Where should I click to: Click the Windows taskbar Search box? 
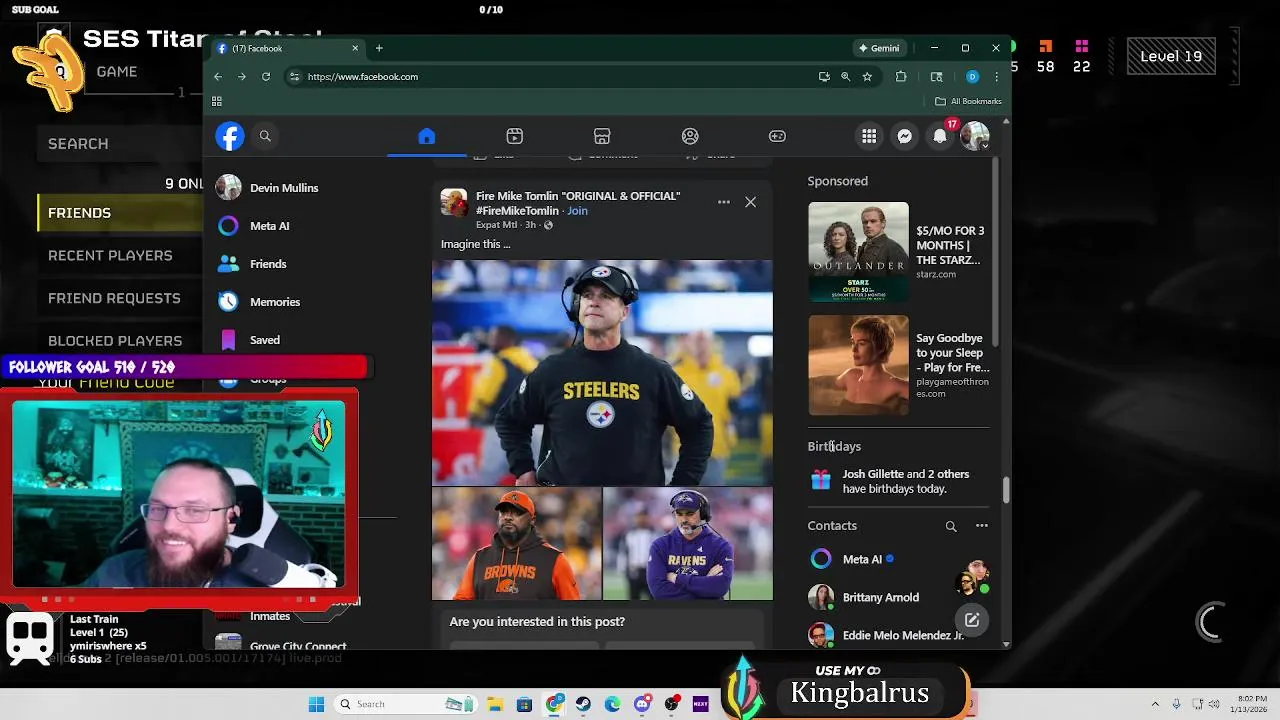click(405, 704)
